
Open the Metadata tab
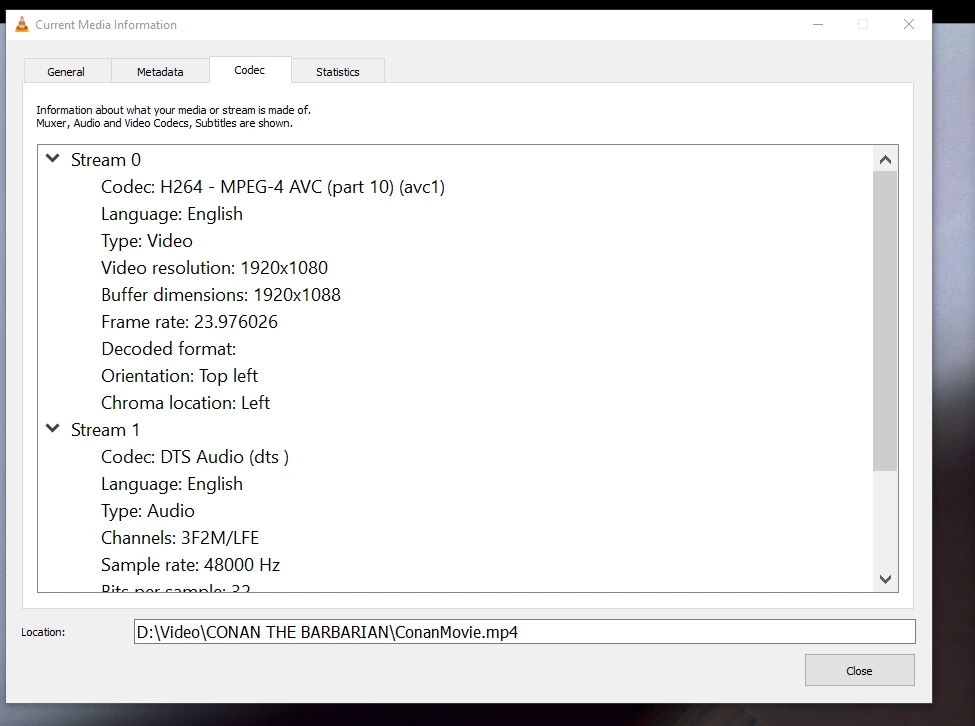pyautogui.click(x=160, y=71)
